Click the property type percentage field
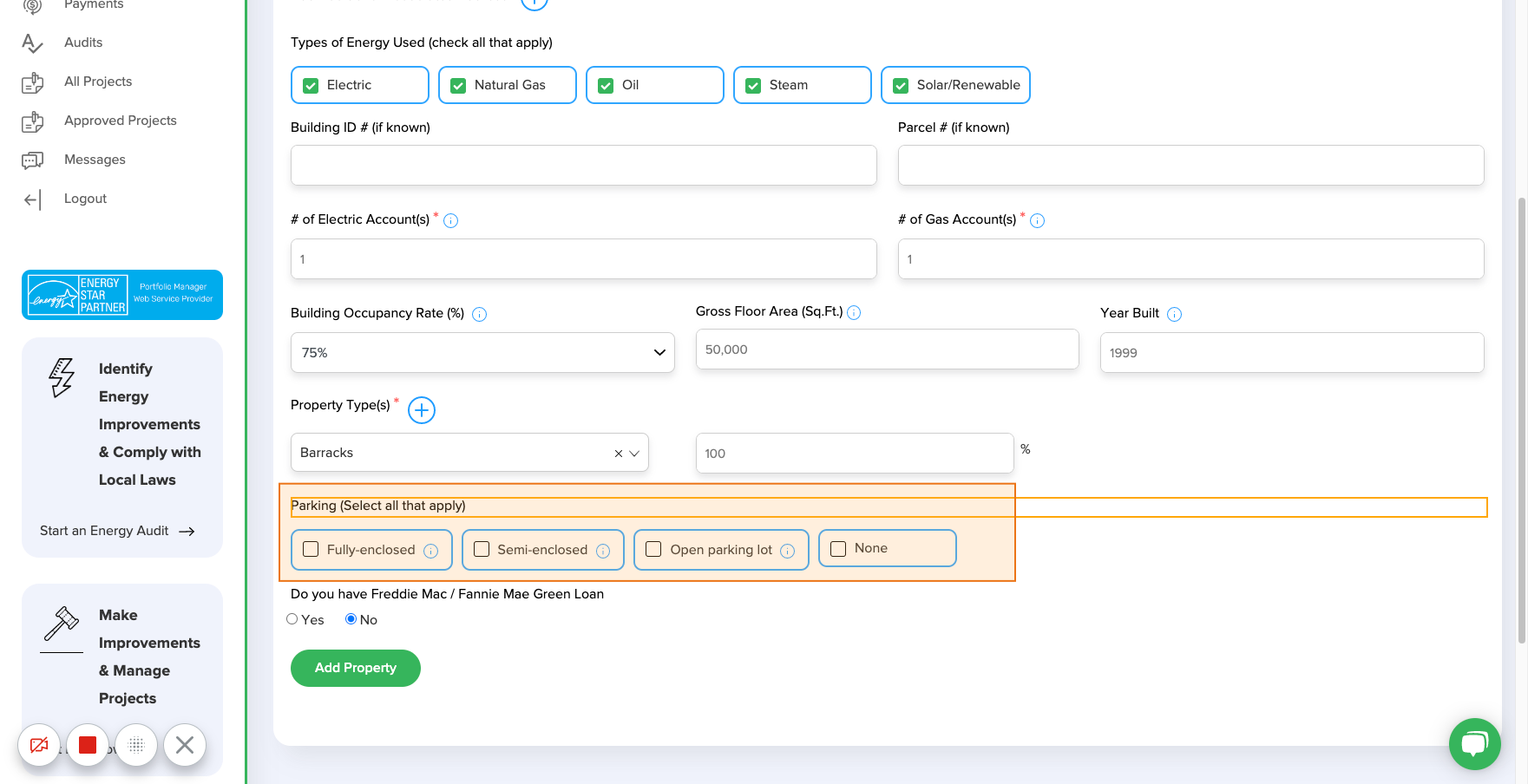Screen dimensions: 1528x784 (855, 453)
